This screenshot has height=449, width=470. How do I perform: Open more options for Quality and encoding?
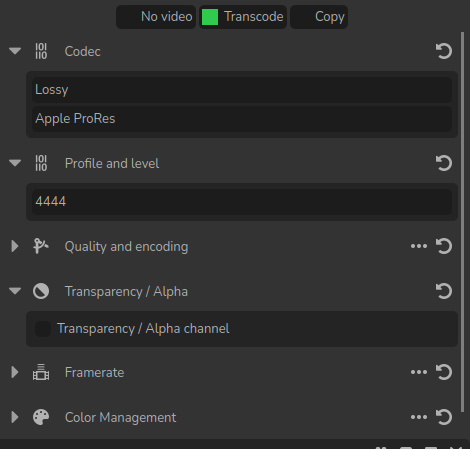(419, 246)
